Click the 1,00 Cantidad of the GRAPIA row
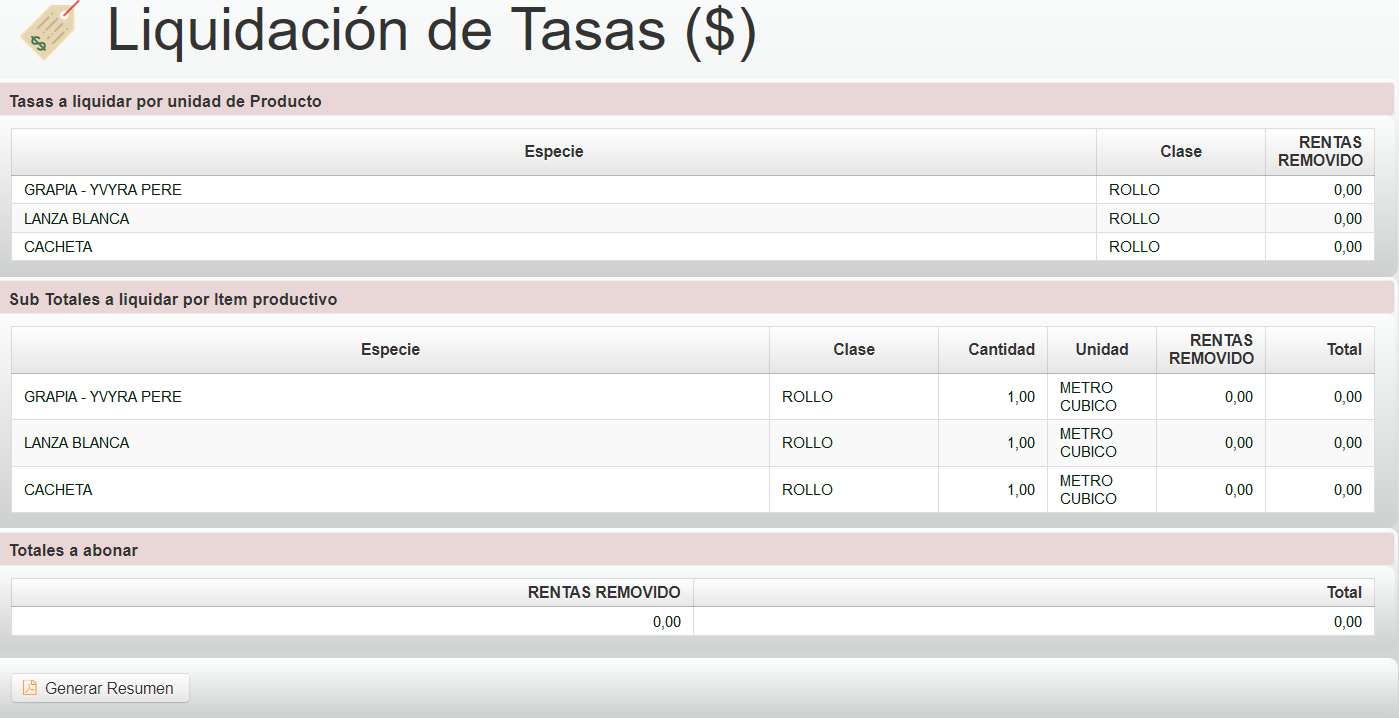The height and width of the screenshot is (718, 1399). click(x=1021, y=397)
